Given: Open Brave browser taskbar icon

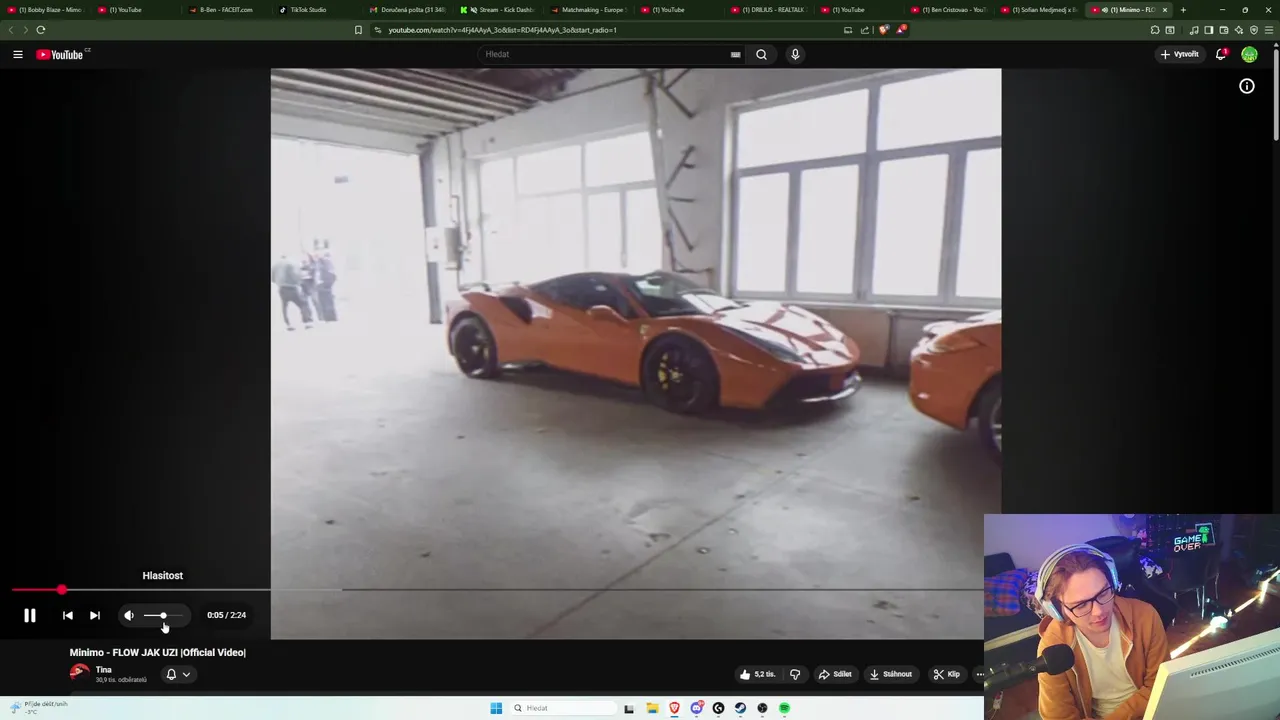Looking at the screenshot, I should click(674, 709).
